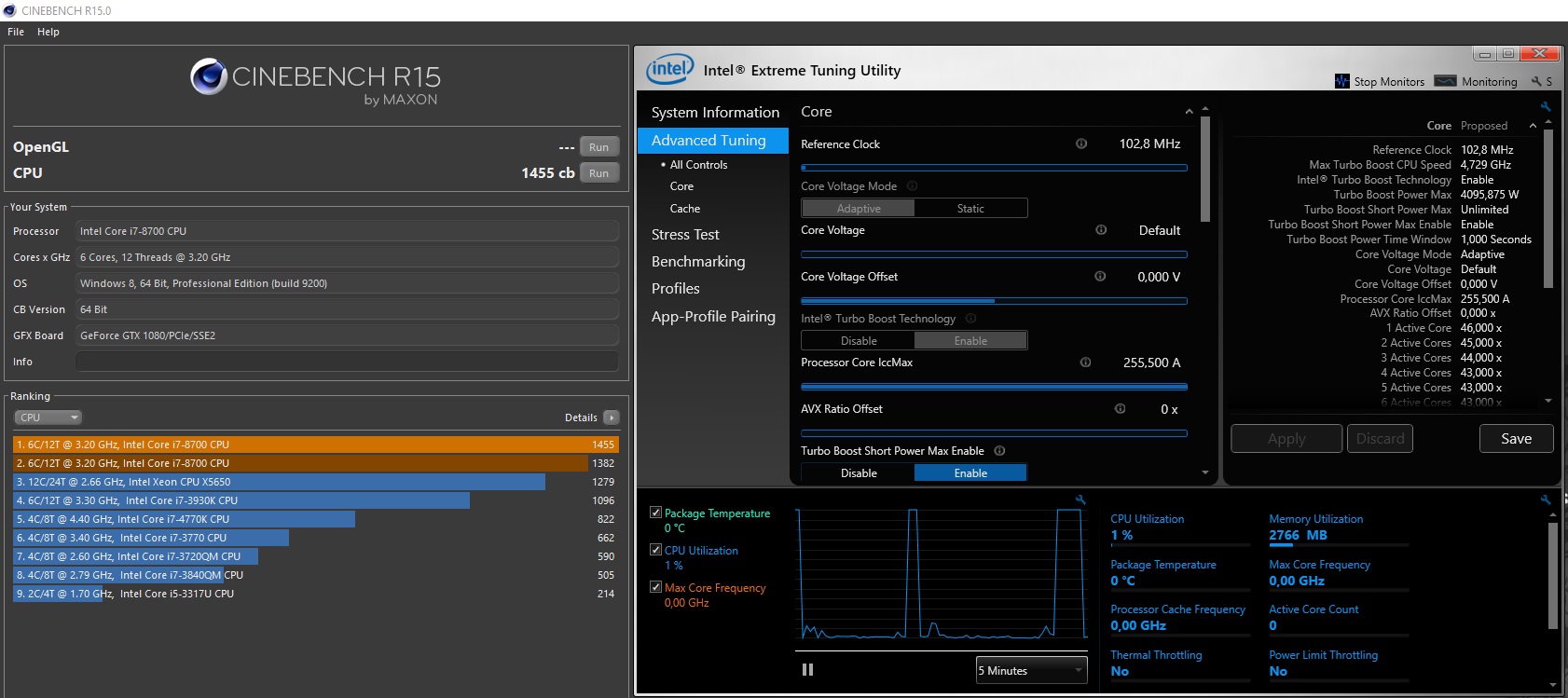1568x698 pixels.
Task: Pause the monitoring graph
Action: tap(807, 669)
